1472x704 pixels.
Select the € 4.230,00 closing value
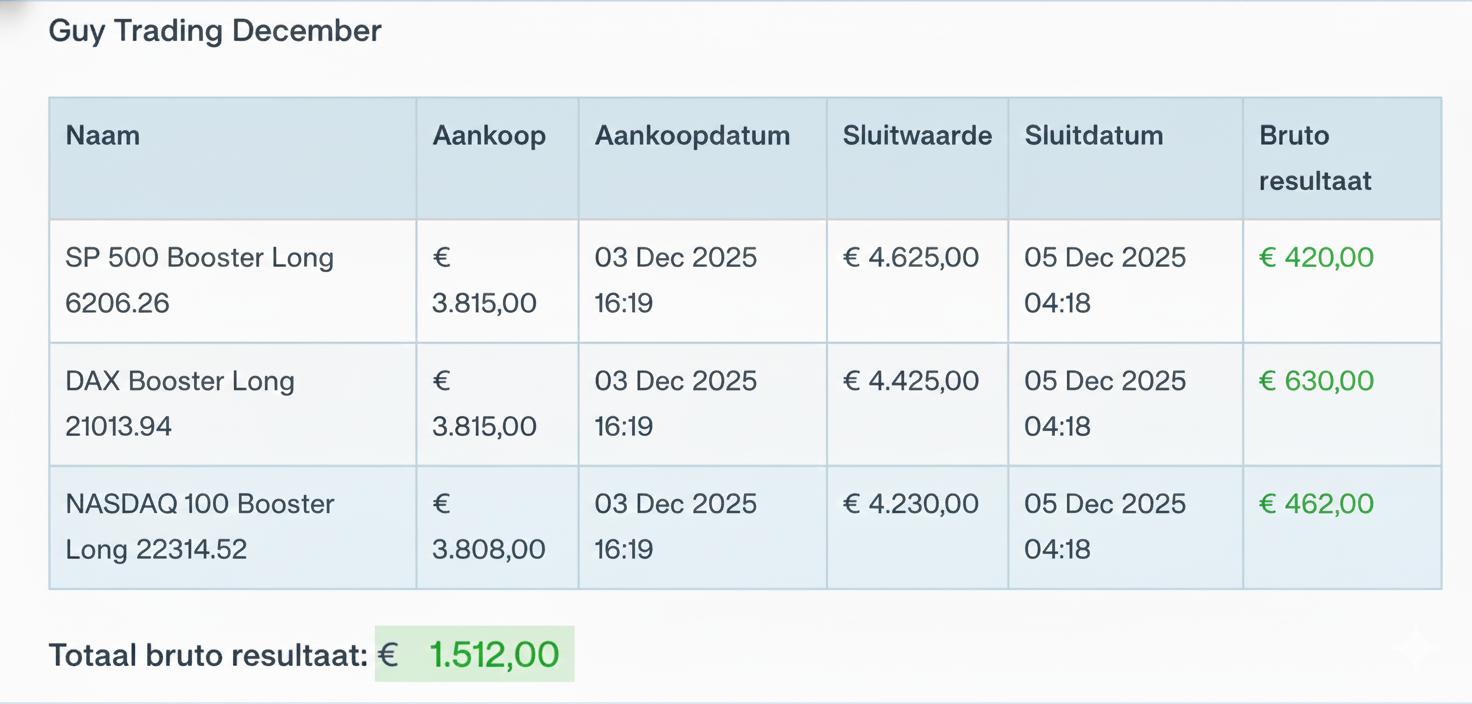pos(911,504)
